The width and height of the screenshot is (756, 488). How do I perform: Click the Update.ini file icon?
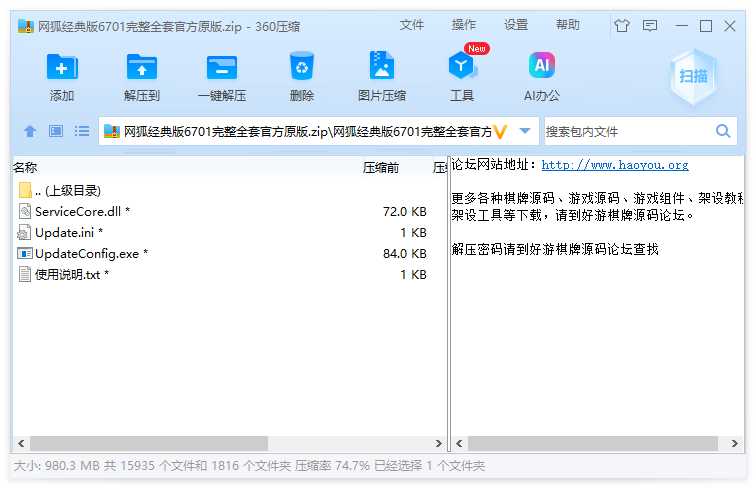tap(24, 232)
